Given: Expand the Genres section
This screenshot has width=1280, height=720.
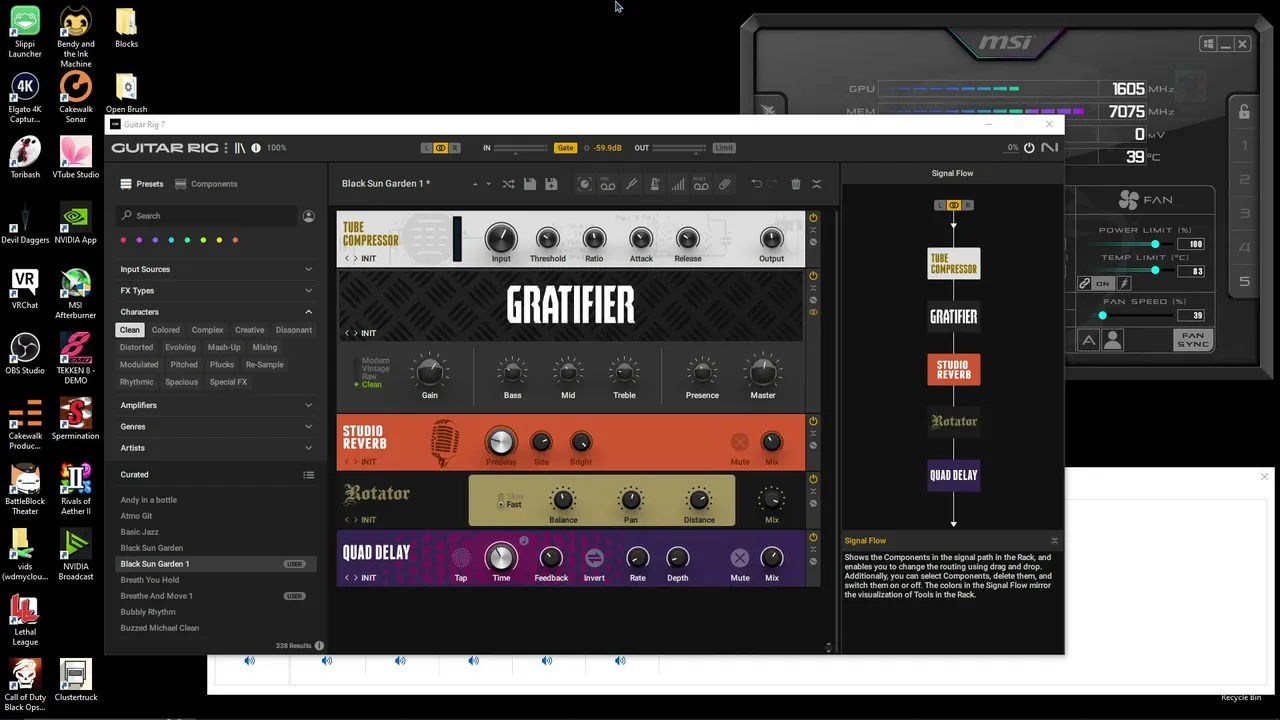Looking at the screenshot, I should coord(216,427).
